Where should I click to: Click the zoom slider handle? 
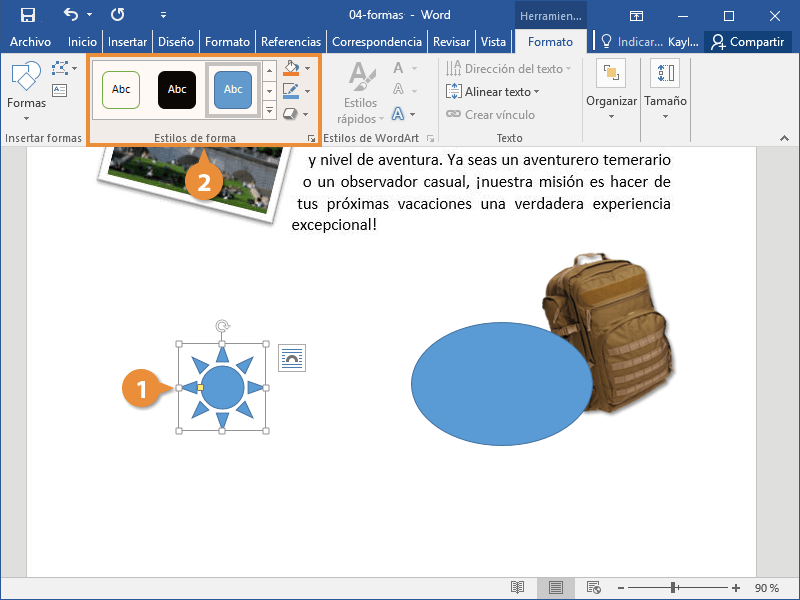(x=673, y=588)
